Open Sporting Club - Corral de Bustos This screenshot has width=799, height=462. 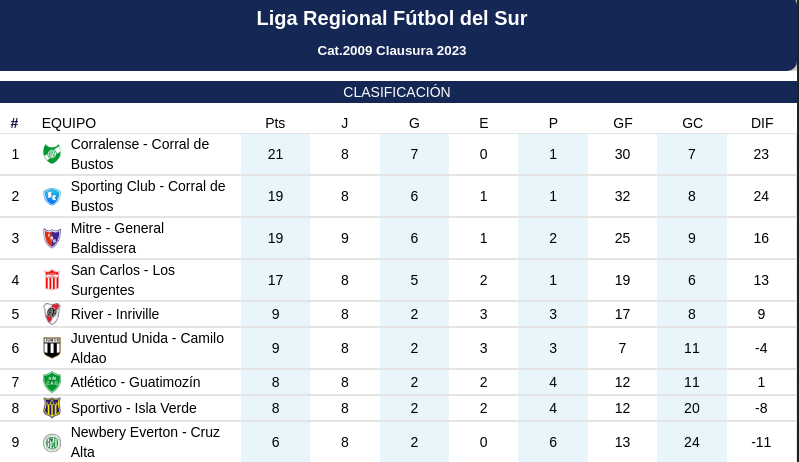point(148,196)
